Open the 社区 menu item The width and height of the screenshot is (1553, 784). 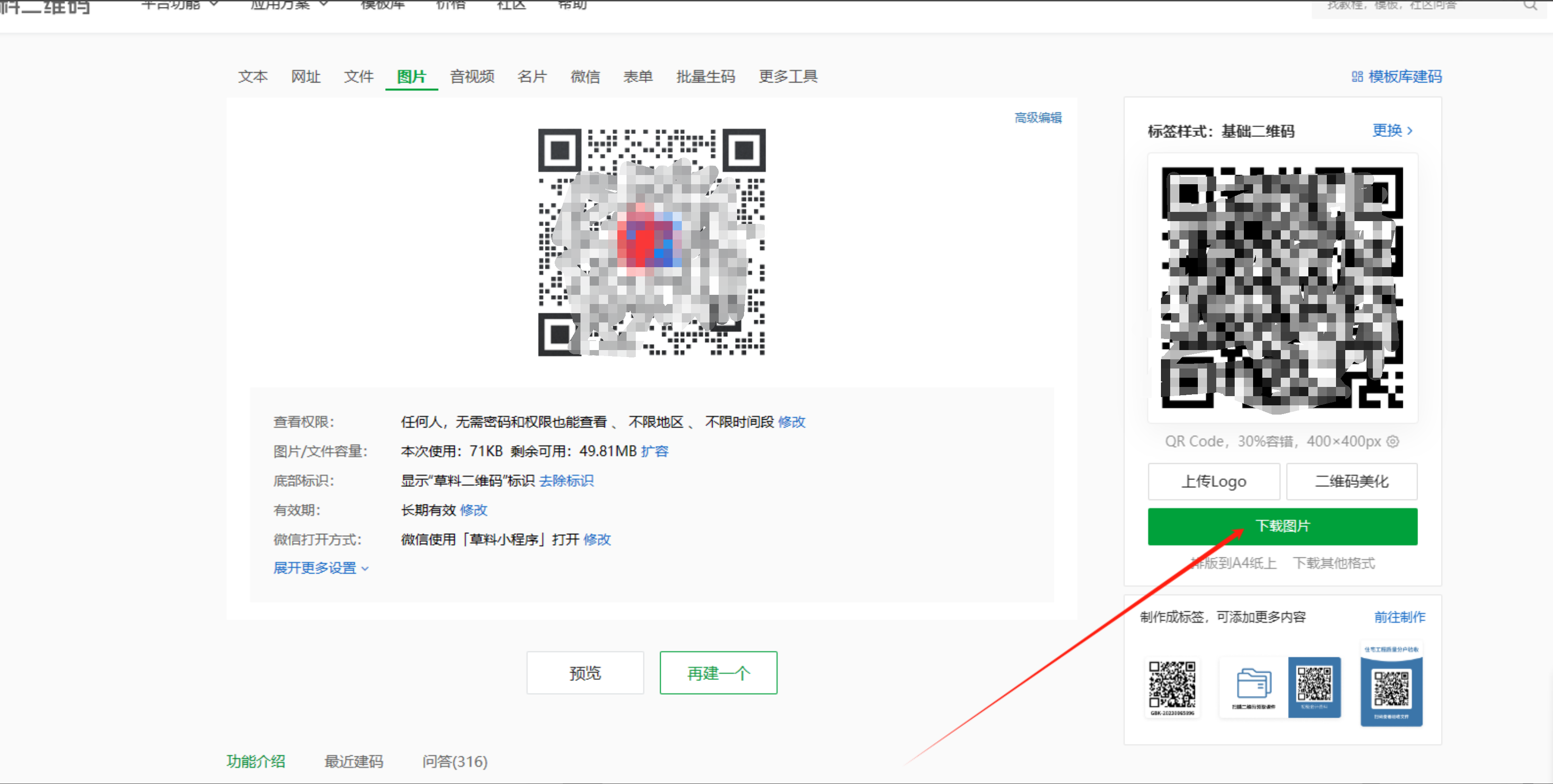[x=511, y=5]
